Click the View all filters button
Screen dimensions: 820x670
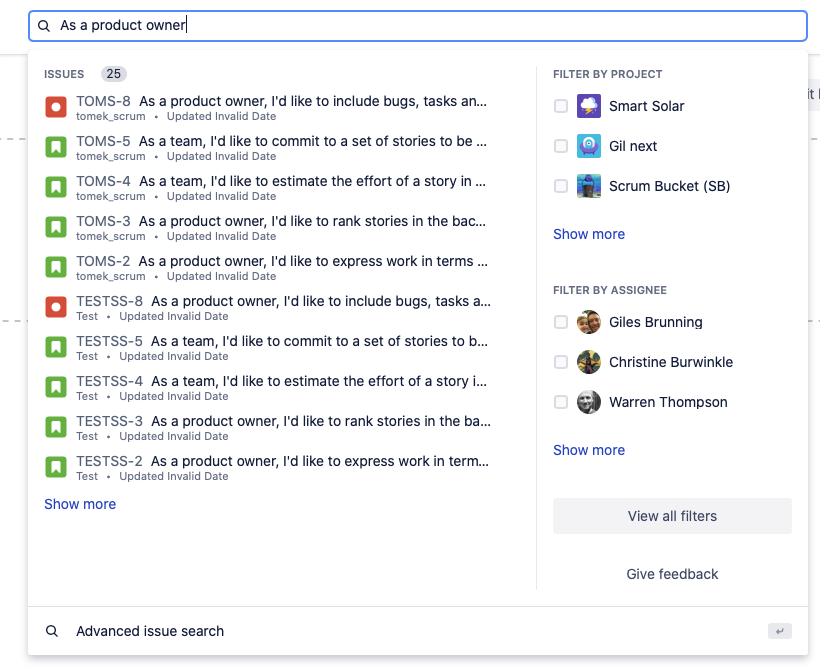click(x=673, y=516)
